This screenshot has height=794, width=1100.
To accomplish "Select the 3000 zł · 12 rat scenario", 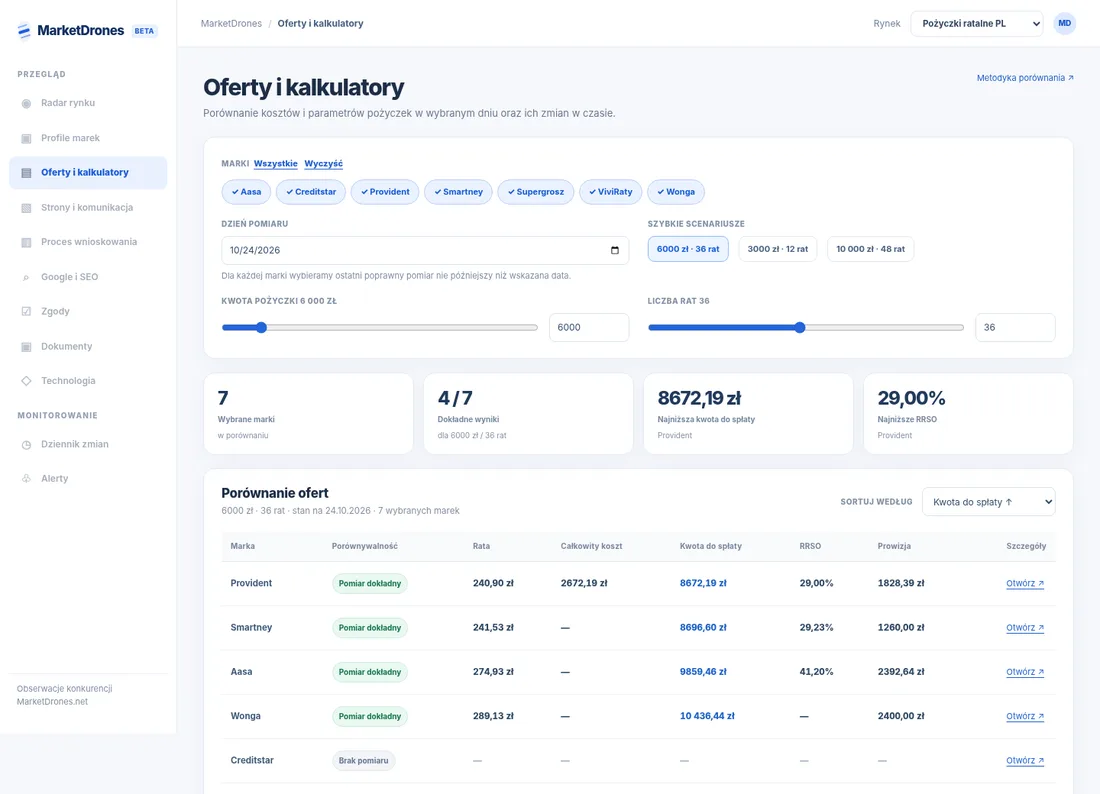I will point(778,249).
